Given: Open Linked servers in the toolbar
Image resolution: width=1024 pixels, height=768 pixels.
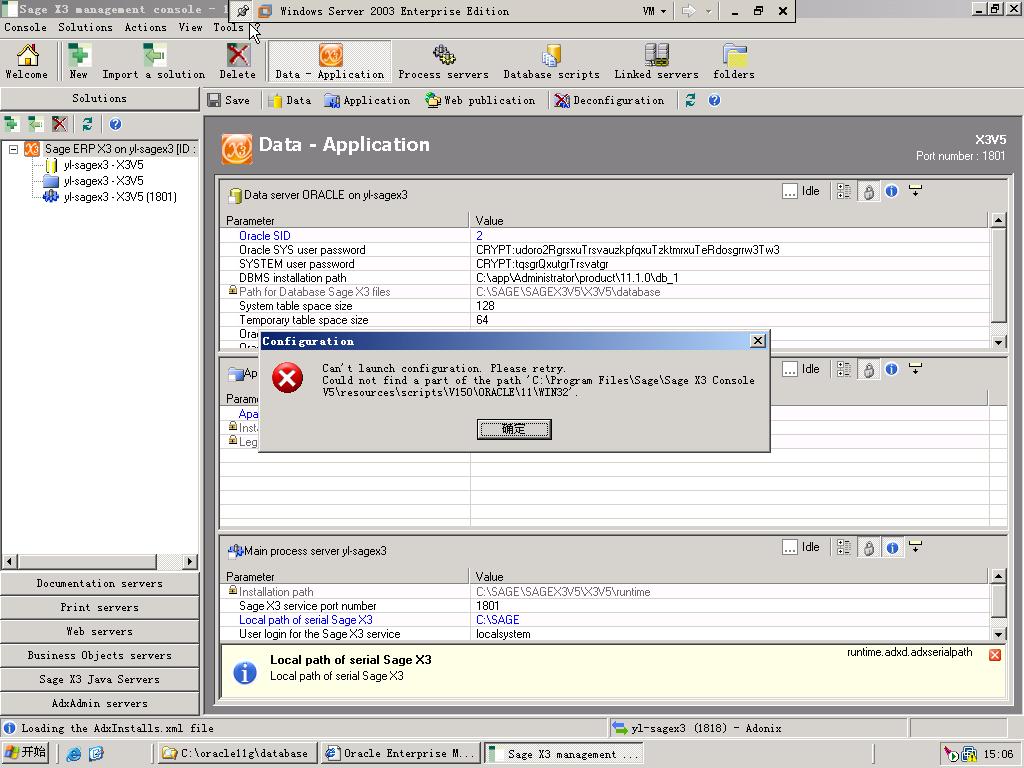Looking at the screenshot, I should click(x=656, y=55).
